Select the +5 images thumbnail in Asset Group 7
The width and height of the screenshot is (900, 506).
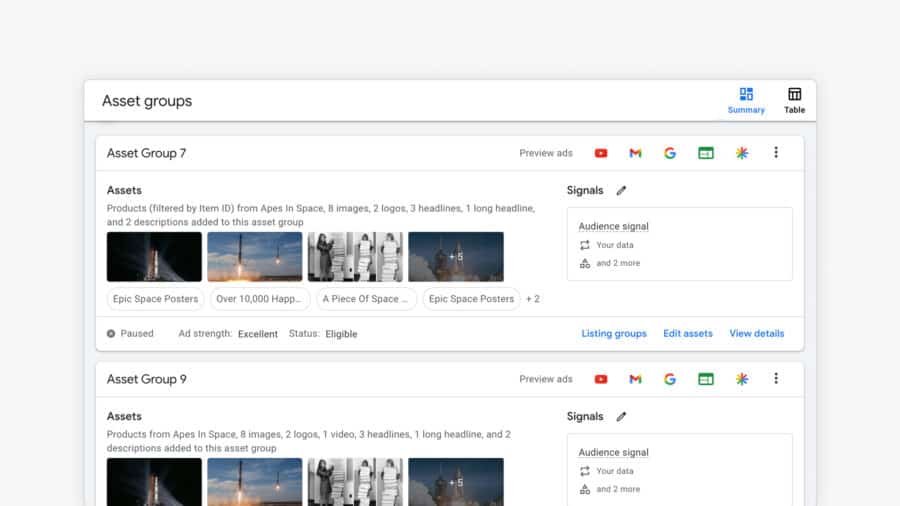pyautogui.click(x=456, y=257)
